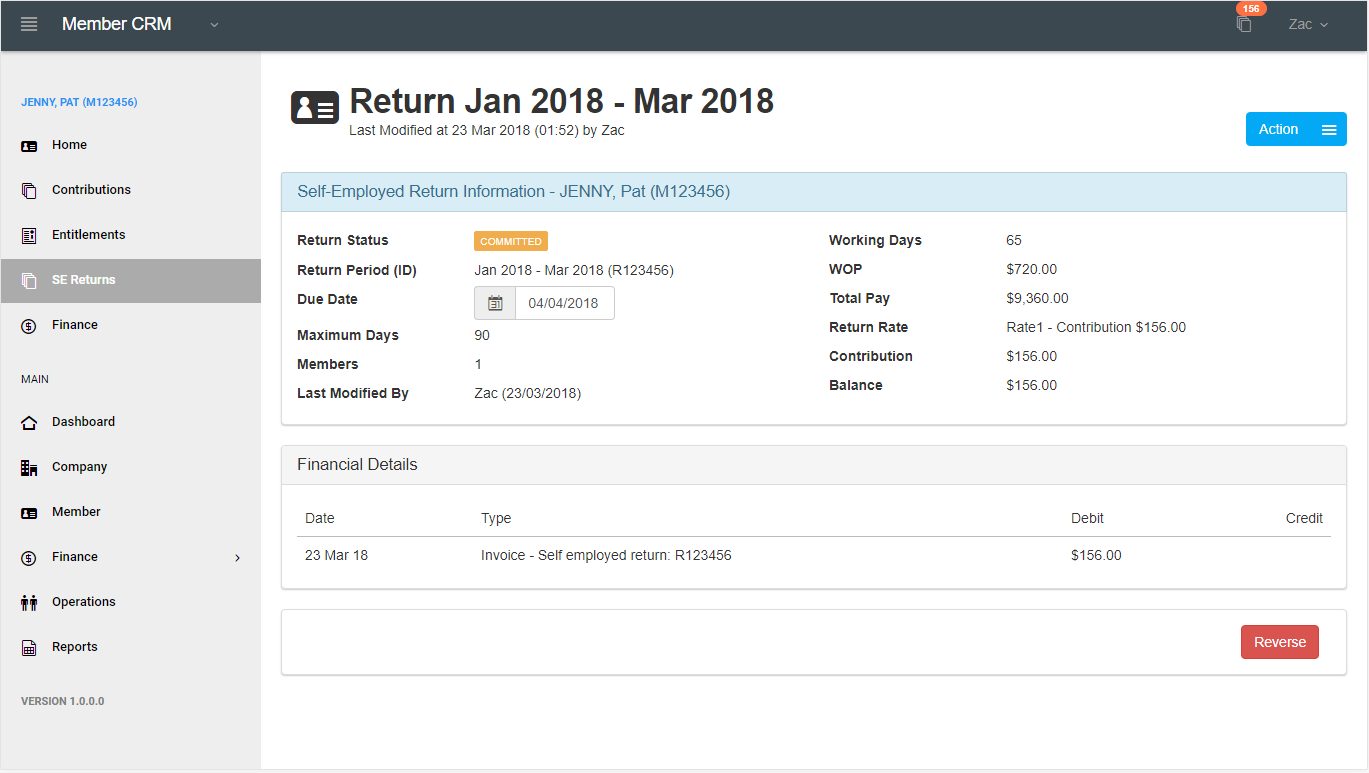The height and width of the screenshot is (773, 1369).
Task: Click JENNY, PAT (M123456) sidebar link
Action: click(79, 102)
